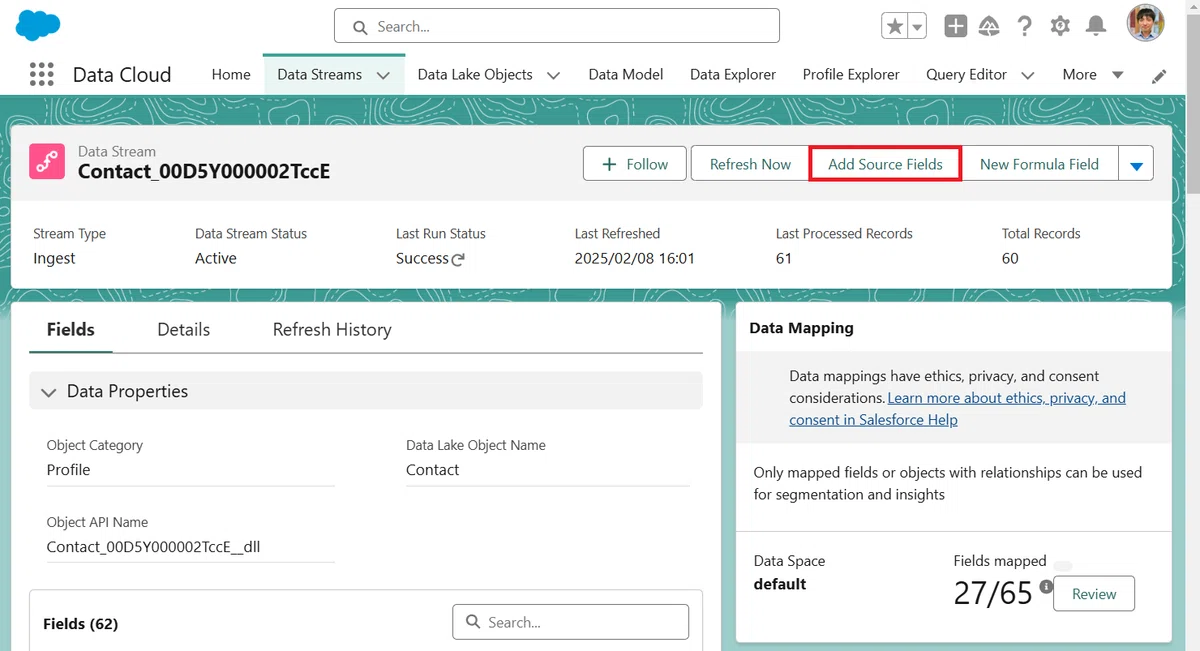Screen dimensions: 1200x651
Task: Click the Total Records value 60
Action: (x=1010, y=258)
